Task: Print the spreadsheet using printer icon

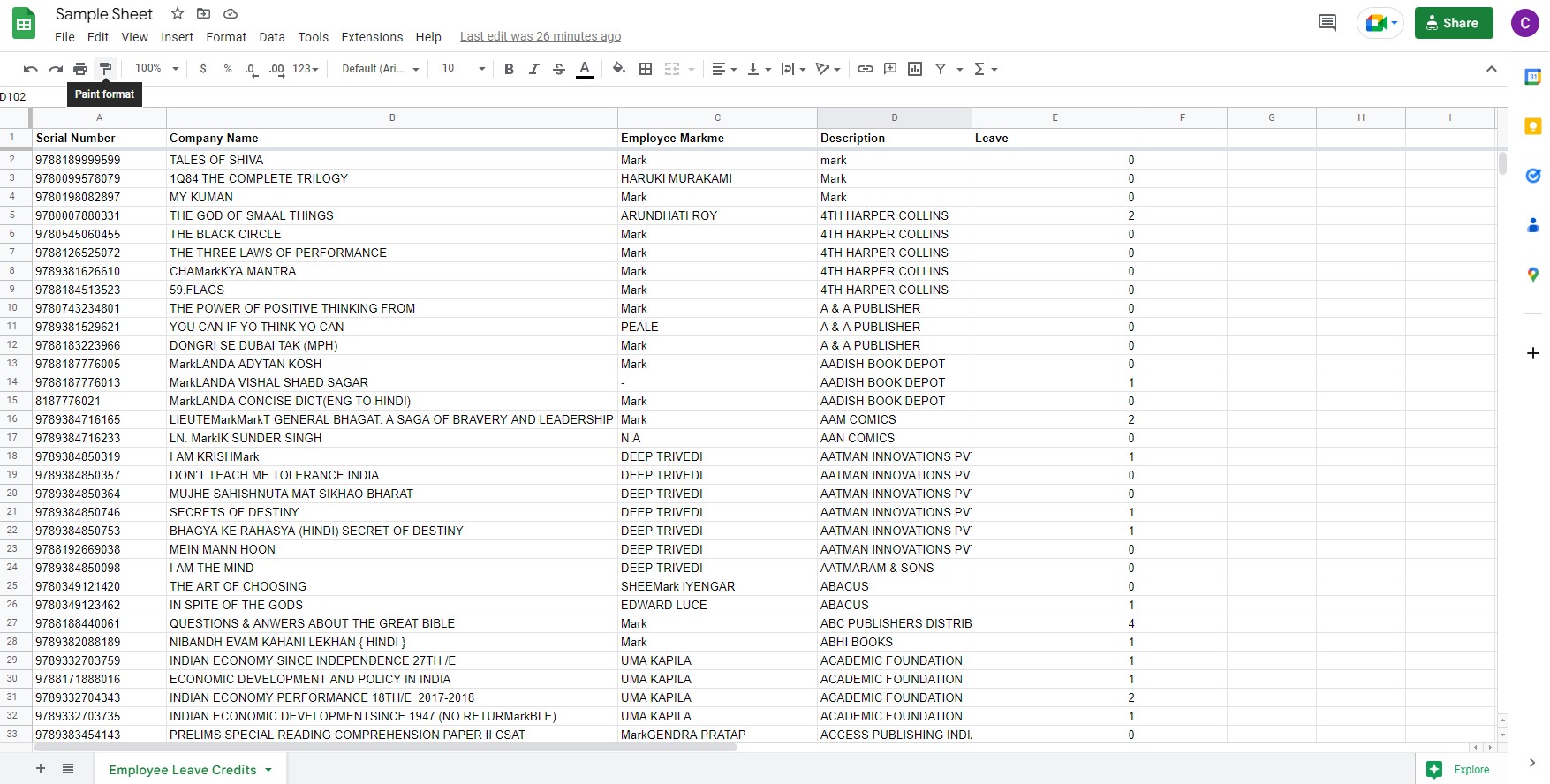Action: (x=80, y=69)
